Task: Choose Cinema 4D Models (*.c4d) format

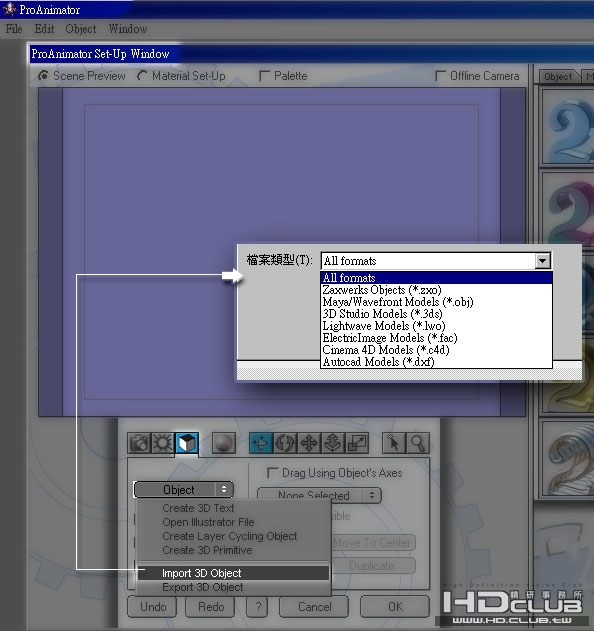Action: click(x=436, y=350)
